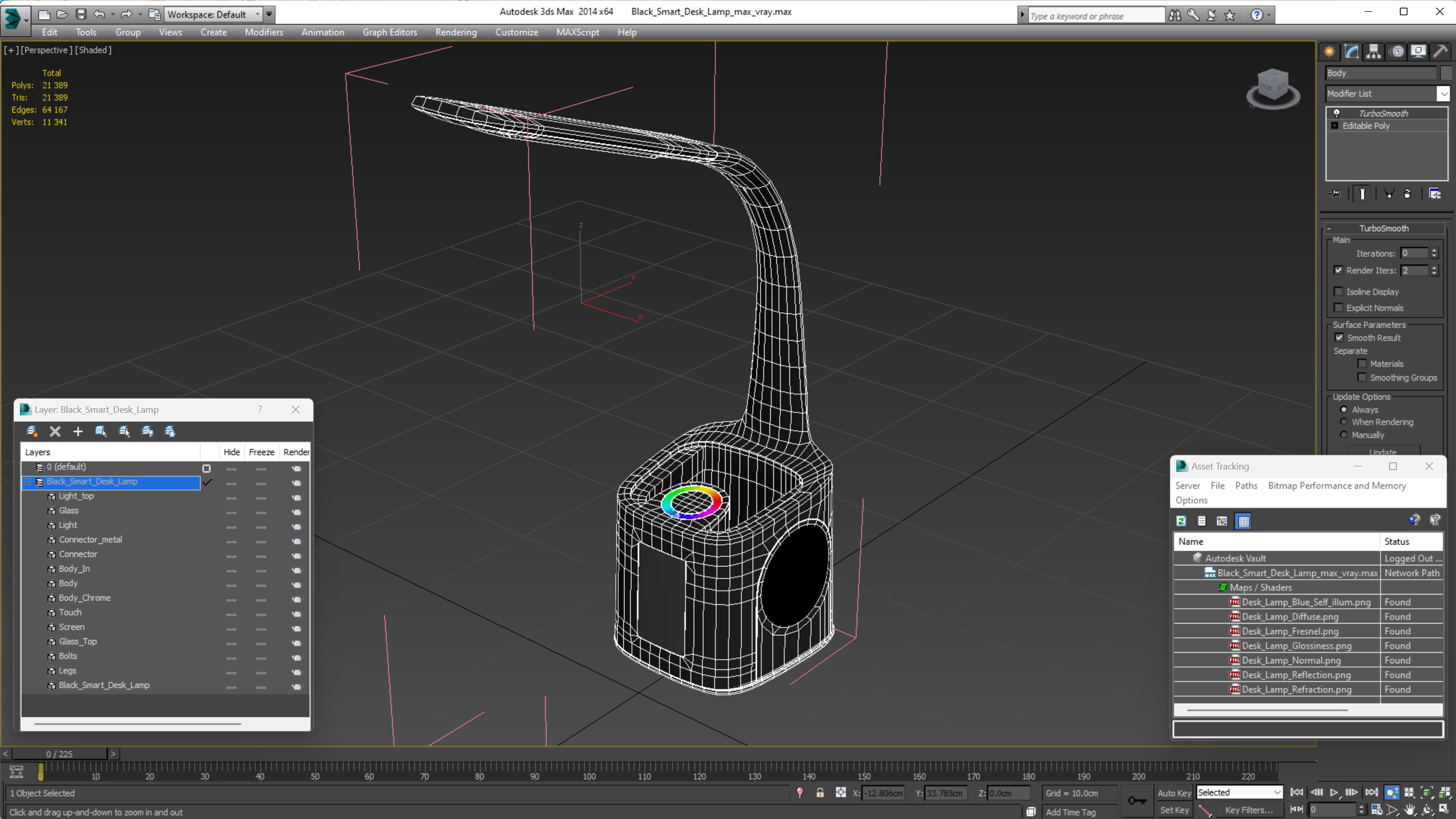The height and width of the screenshot is (819, 1456).
Task: Open the Utilities command panel tab
Action: (1440, 52)
